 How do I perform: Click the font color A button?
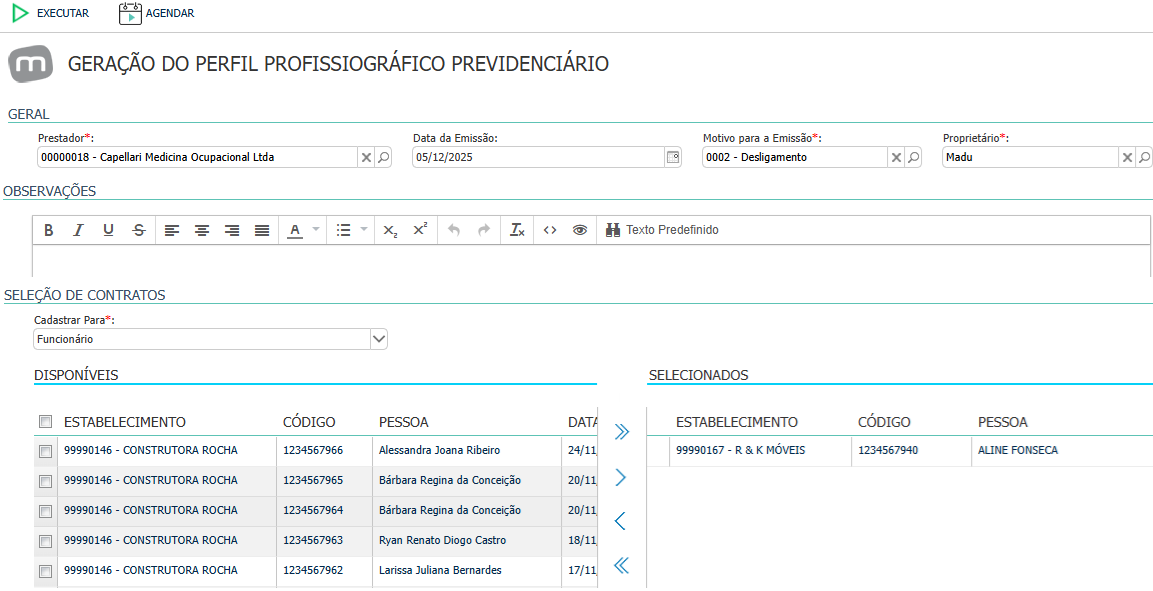pyautogui.click(x=295, y=230)
